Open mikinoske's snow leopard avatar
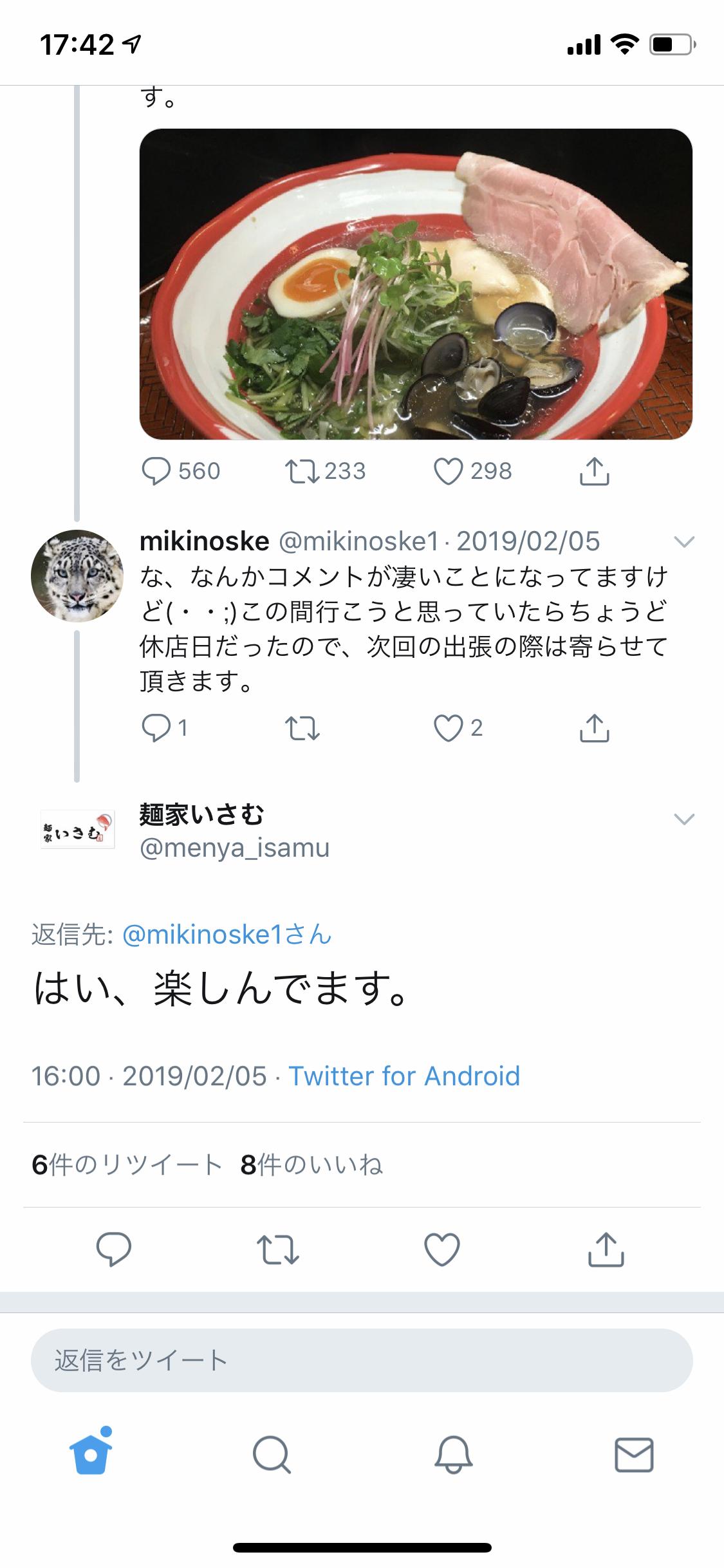 (77, 575)
